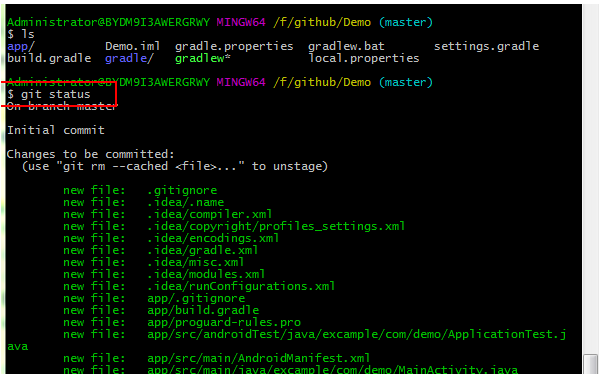This screenshot has height=377, width=602.
Task: Click the '$ ls' command line
Action: click(x=21, y=34)
